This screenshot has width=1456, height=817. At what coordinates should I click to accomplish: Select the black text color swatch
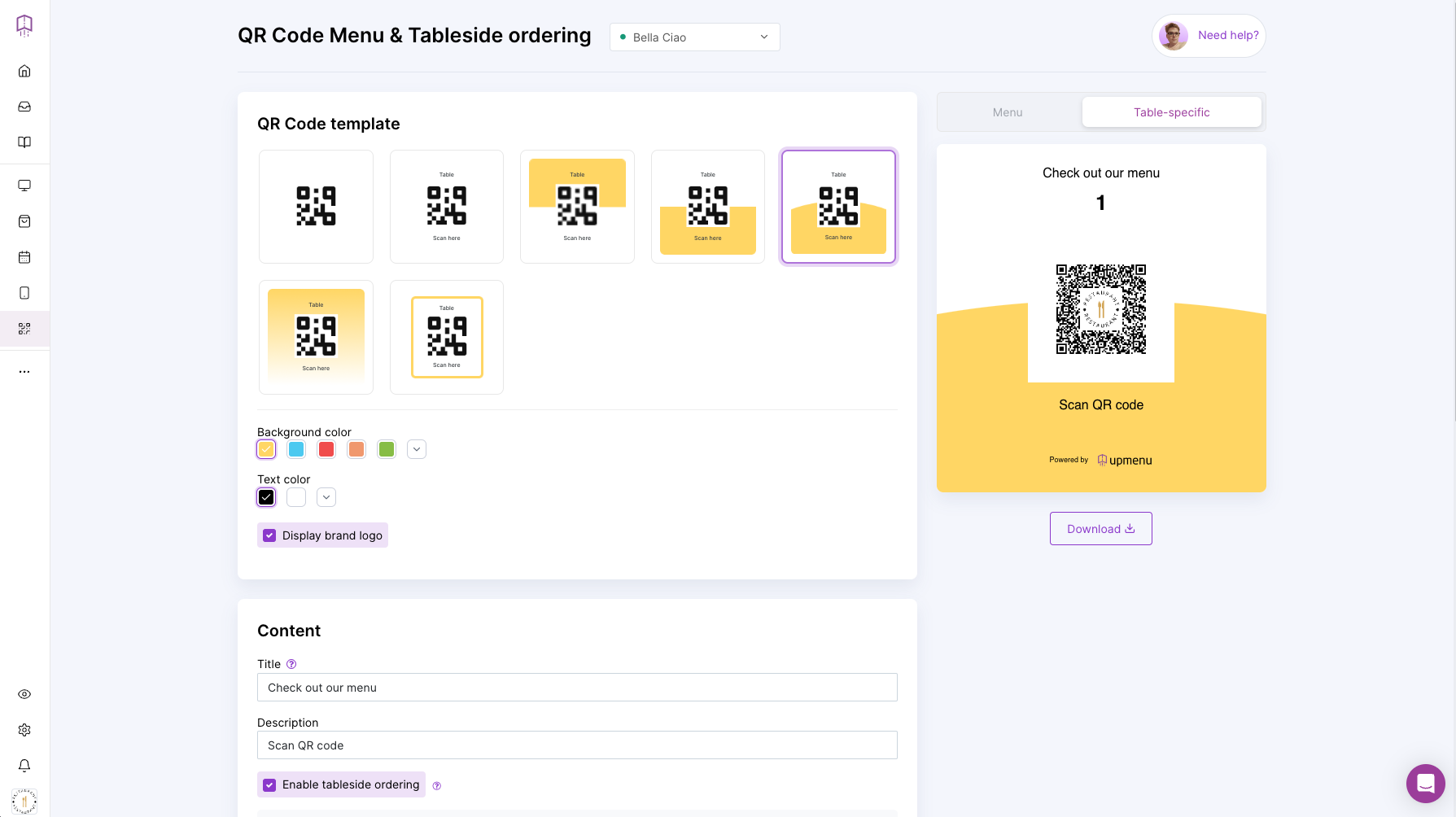(266, 497)
